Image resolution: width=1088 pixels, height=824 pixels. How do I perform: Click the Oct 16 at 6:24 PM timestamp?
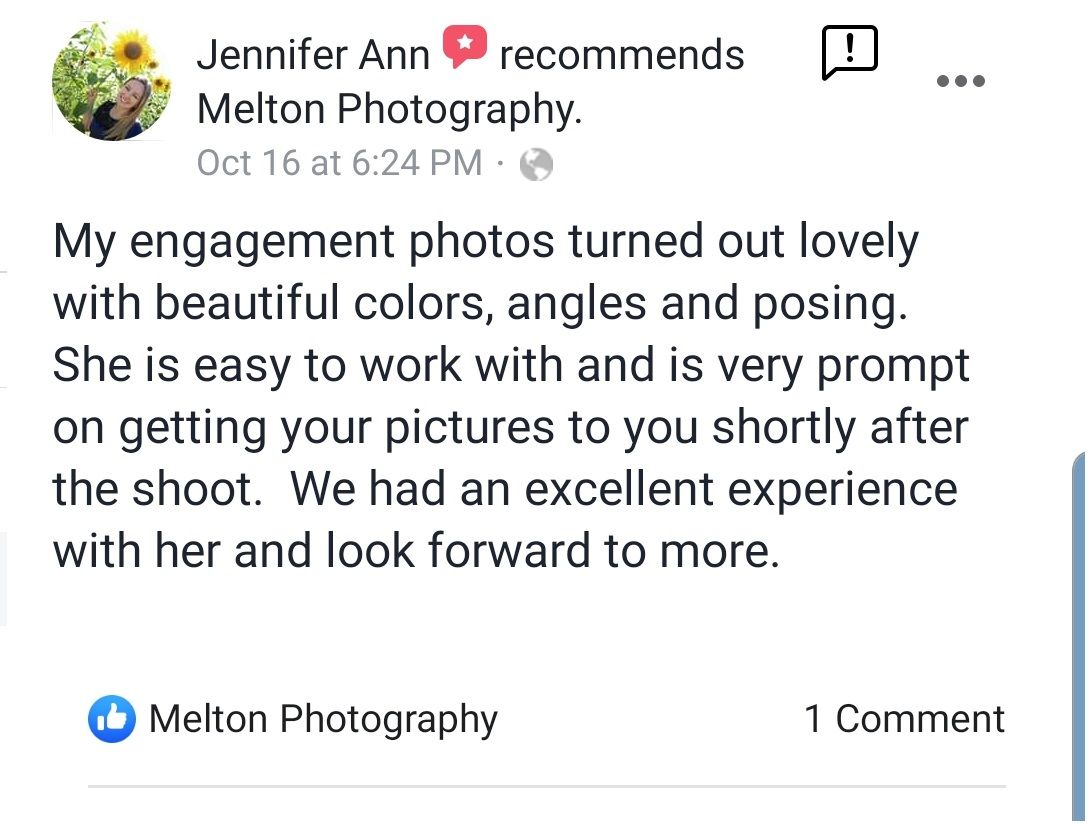(340, 163)
